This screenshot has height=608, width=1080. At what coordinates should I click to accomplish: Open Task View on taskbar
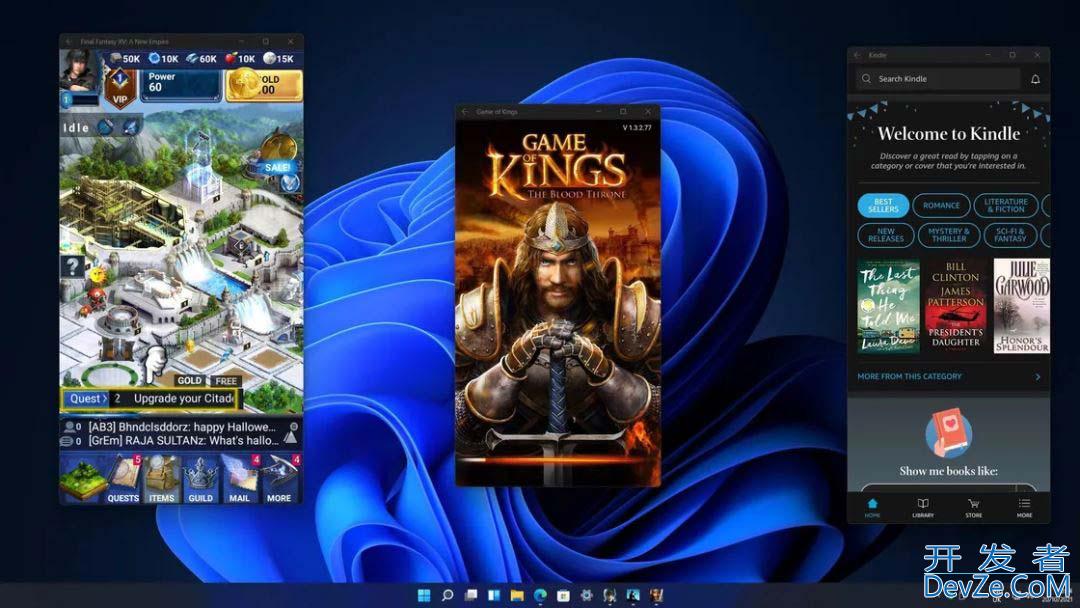pyautogui.click(x=471, y=595)
